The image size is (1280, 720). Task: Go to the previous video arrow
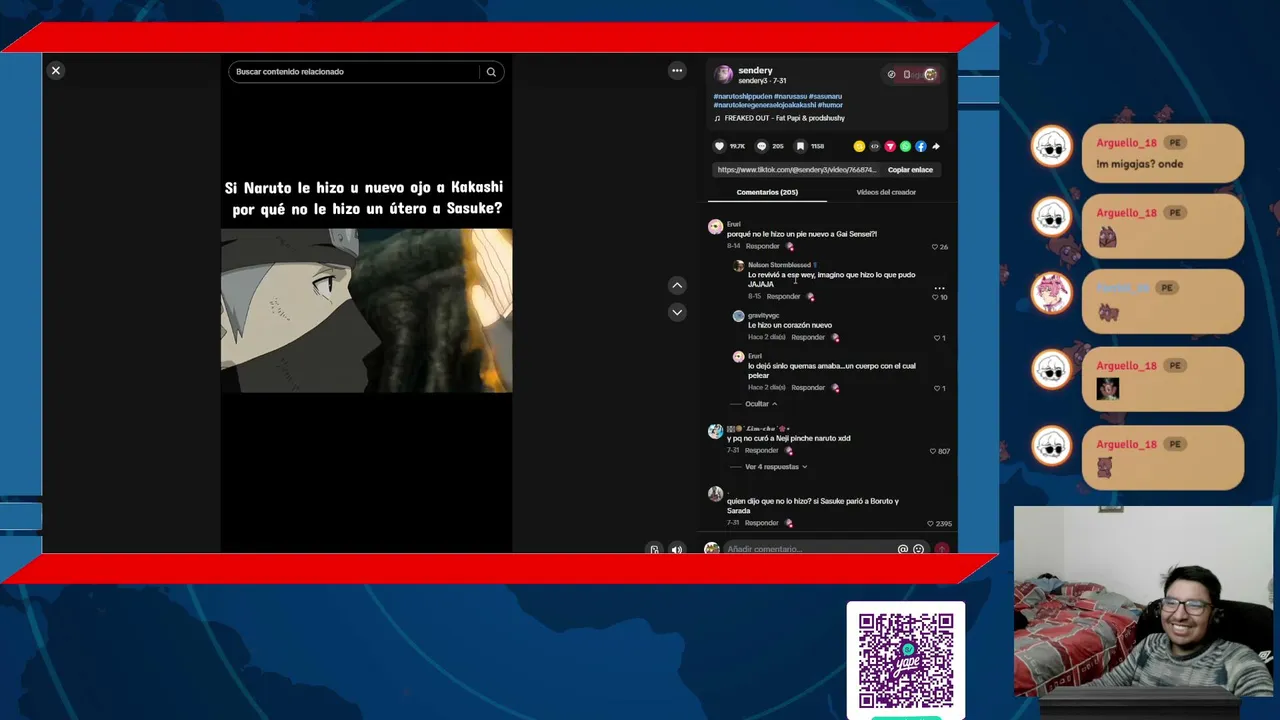[677, 285]
